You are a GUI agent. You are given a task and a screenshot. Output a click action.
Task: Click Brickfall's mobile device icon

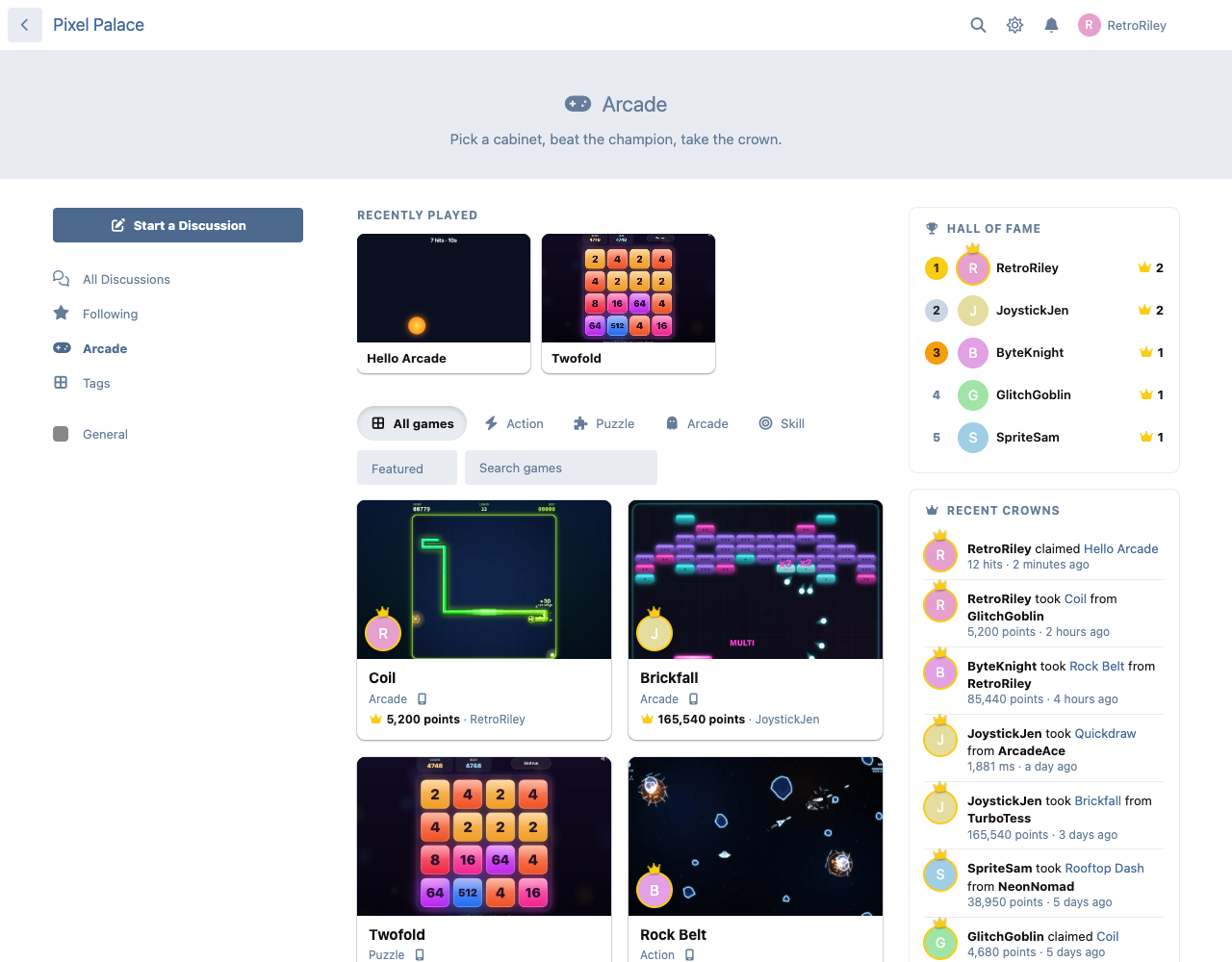click(x=693, y=699)
